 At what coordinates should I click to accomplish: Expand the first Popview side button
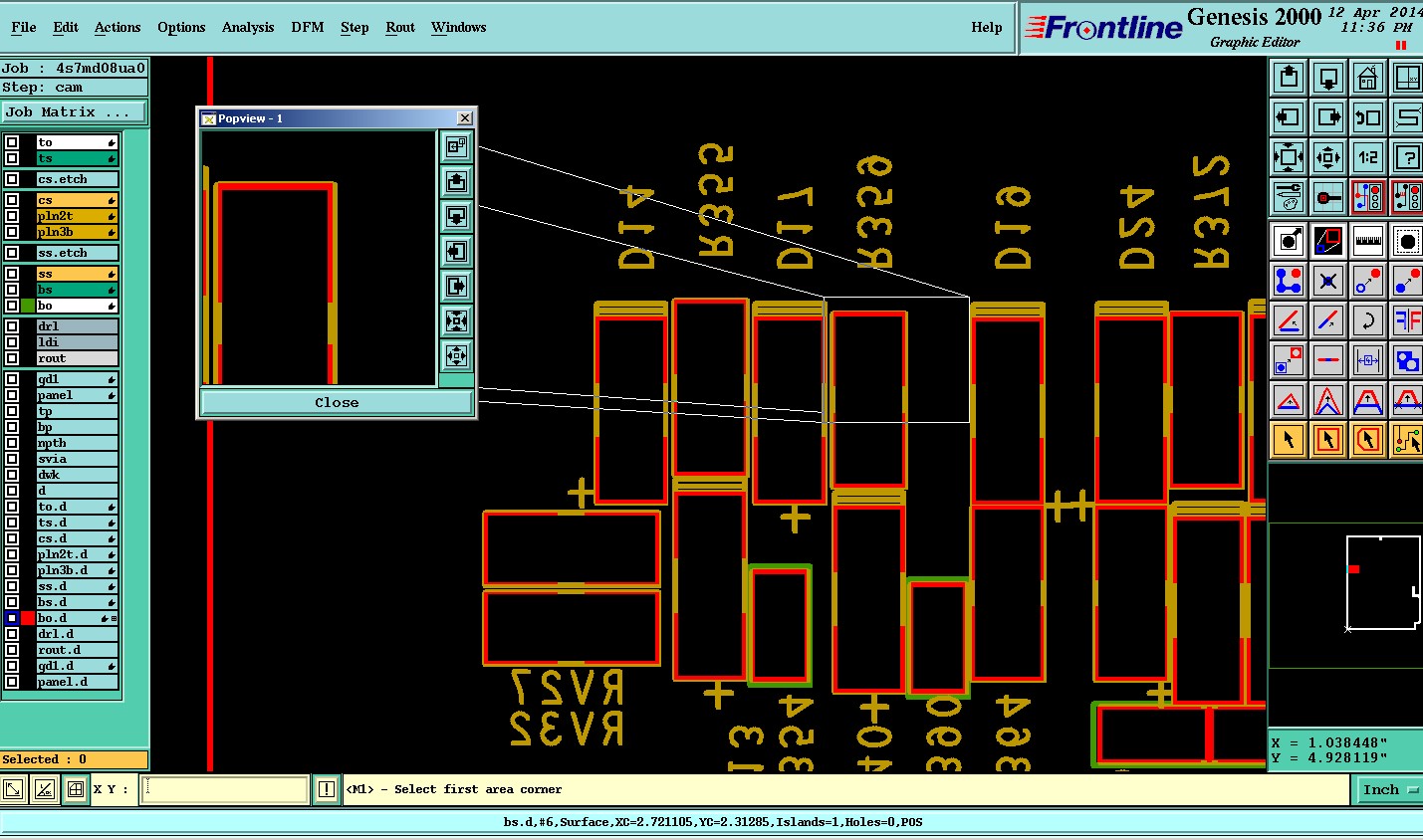point(456,146)
